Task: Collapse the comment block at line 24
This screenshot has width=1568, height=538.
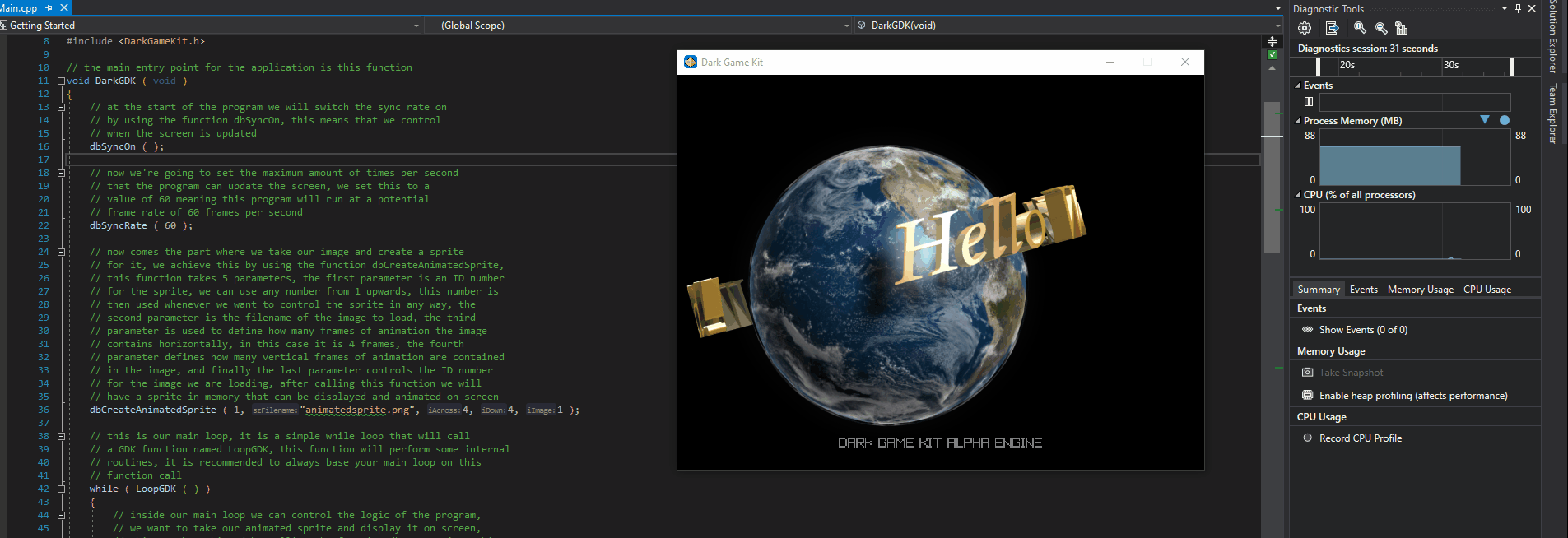Action: 61,252
